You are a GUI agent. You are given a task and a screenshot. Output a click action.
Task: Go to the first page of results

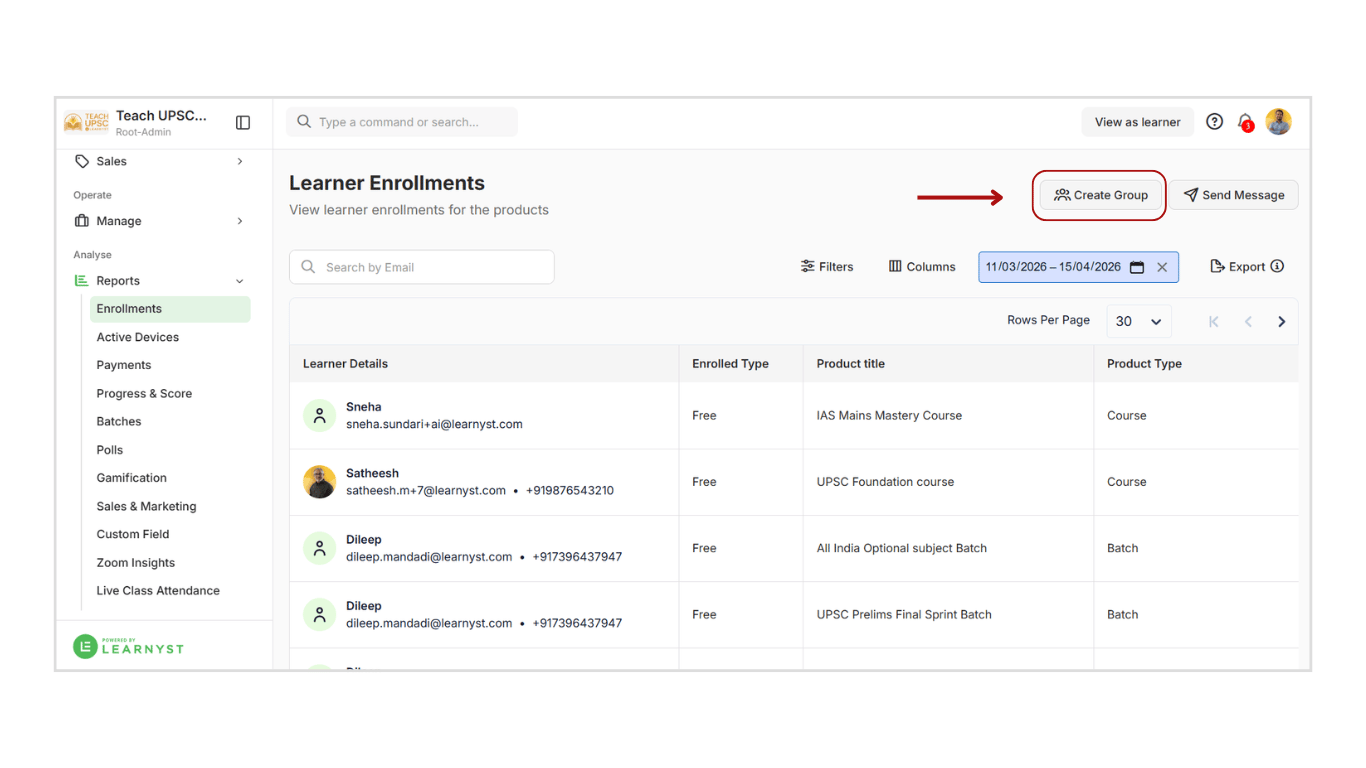click(1214, 322)
